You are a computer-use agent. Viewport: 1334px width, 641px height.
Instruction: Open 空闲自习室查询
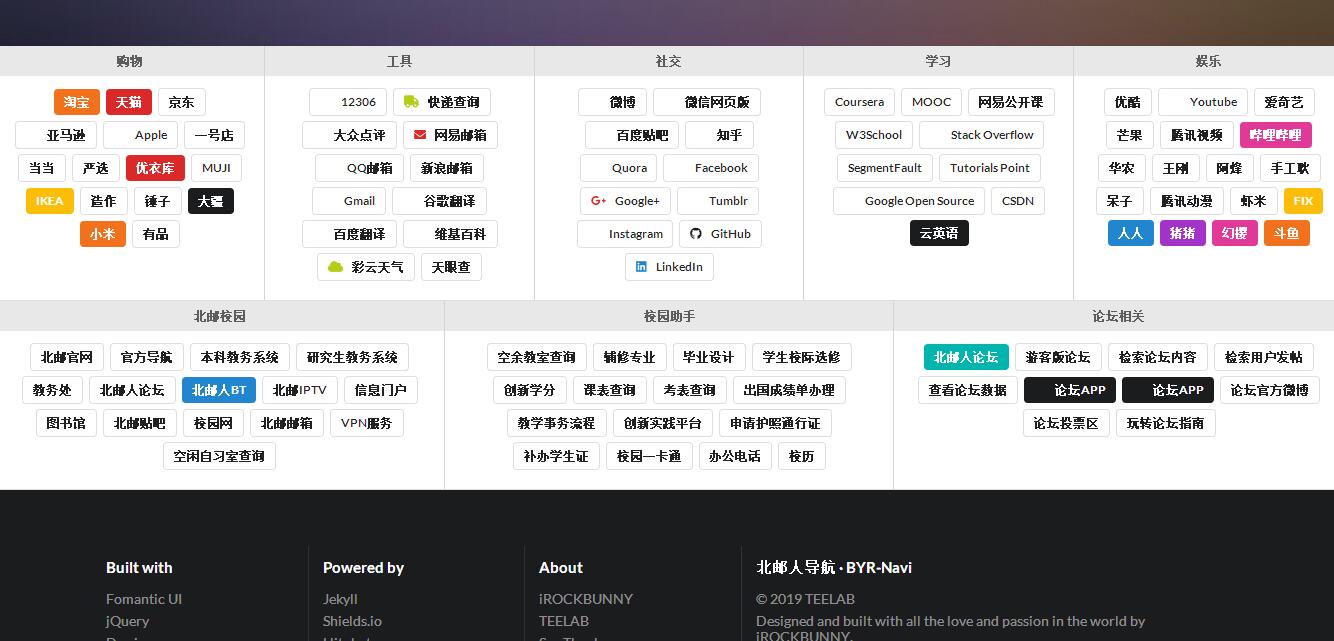pyautogui.click(x=219, y=456)
